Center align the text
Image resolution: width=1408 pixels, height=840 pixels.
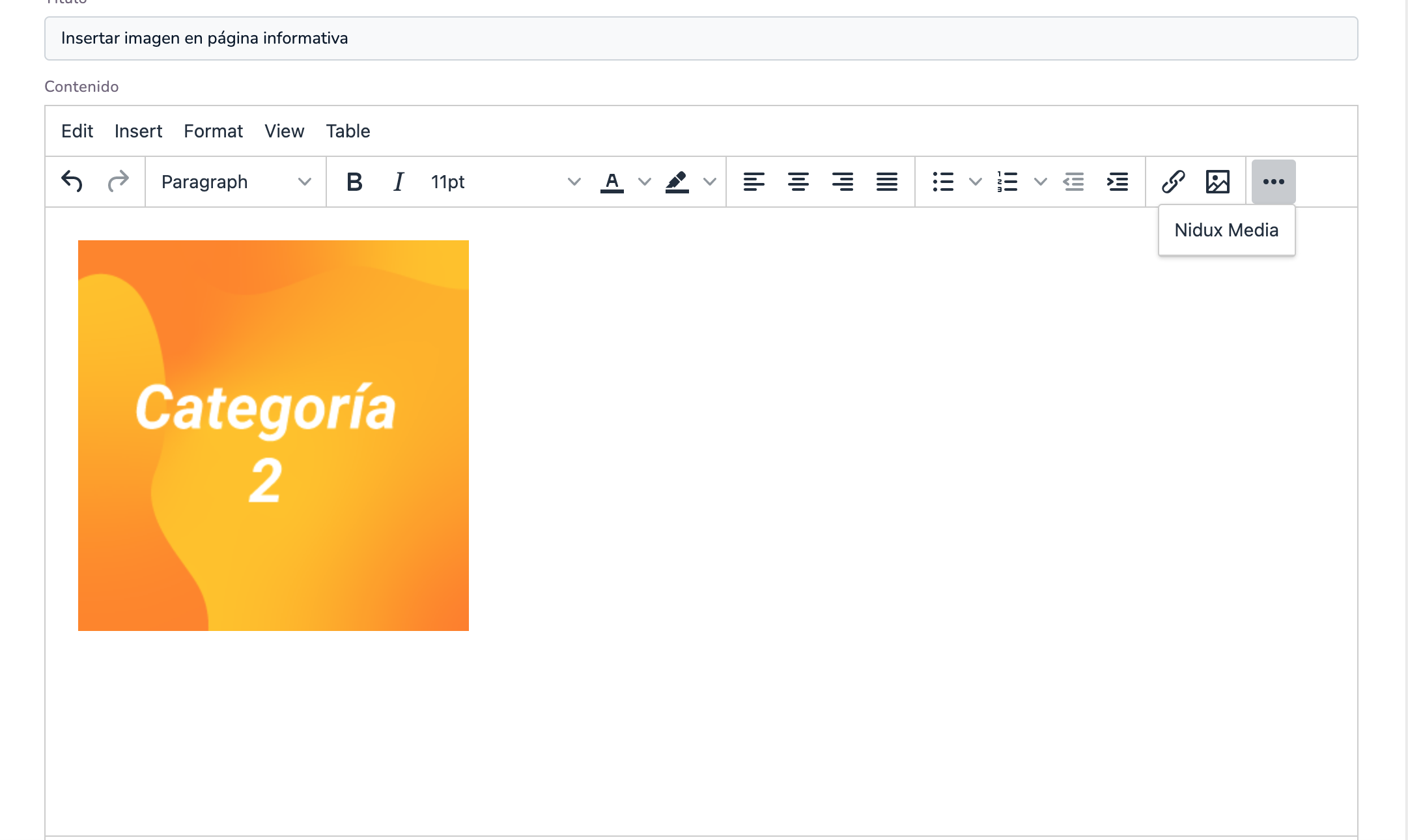click(x=798, y=182)
